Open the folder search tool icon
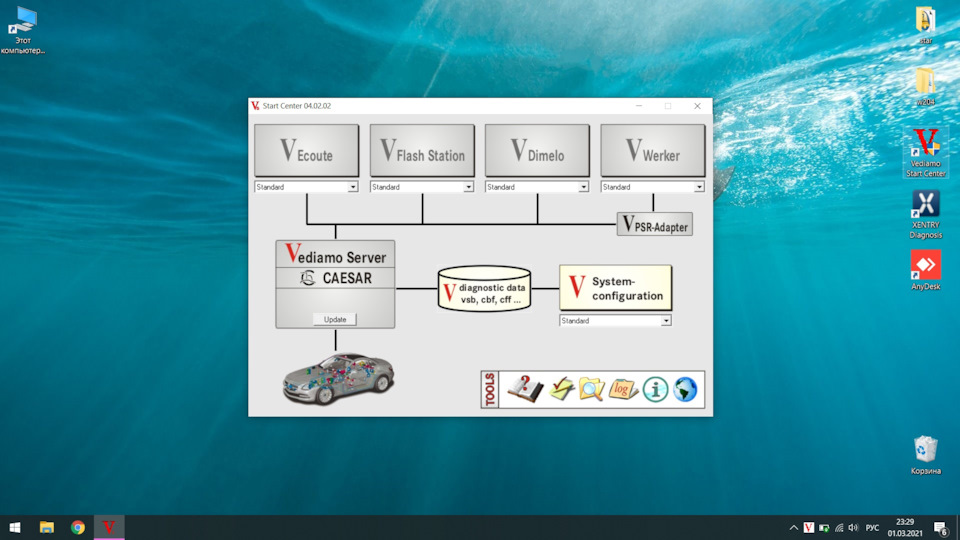The width and height of the screenshot is (960, 540). click(591, 389)
